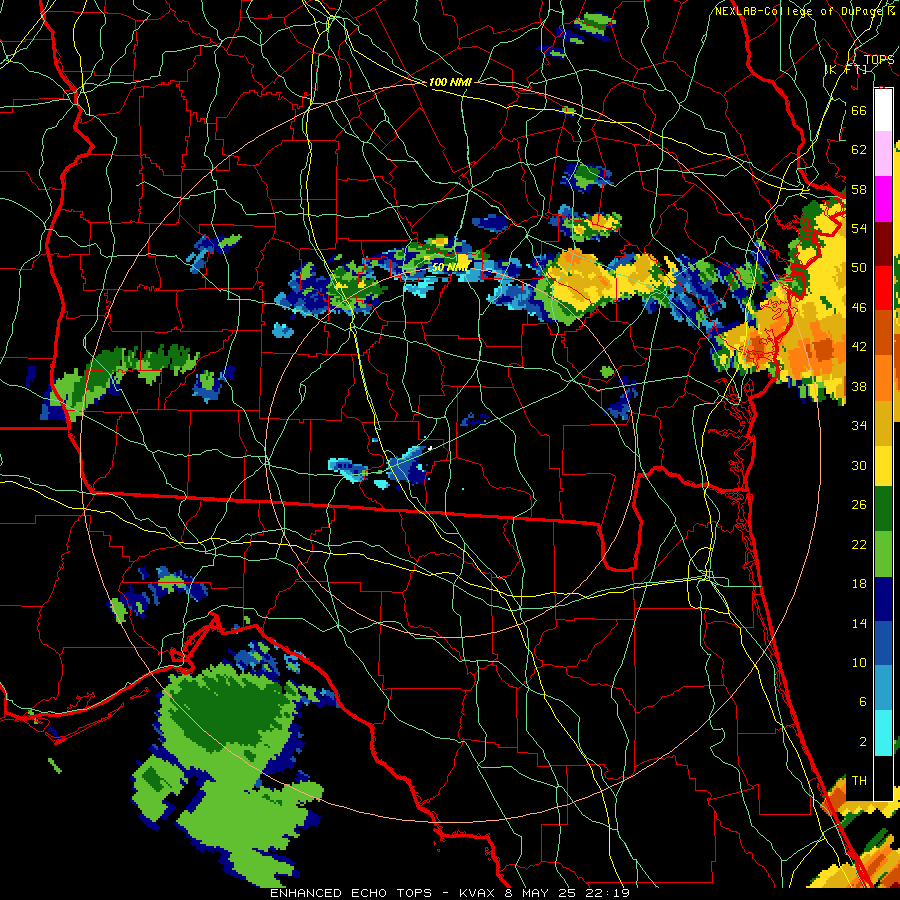
Task: Click the legend value "42"
Action: (859, 347)
